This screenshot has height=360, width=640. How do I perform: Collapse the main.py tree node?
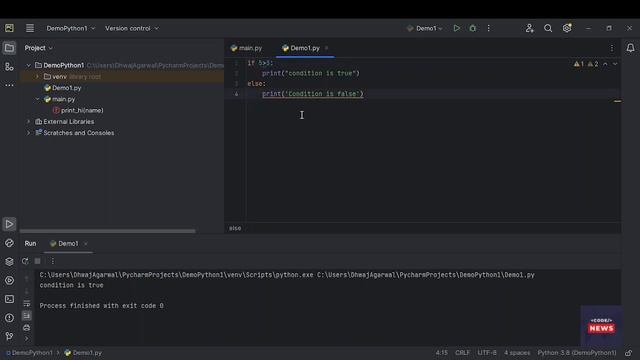pyautogui.click(x=37, y=99)
